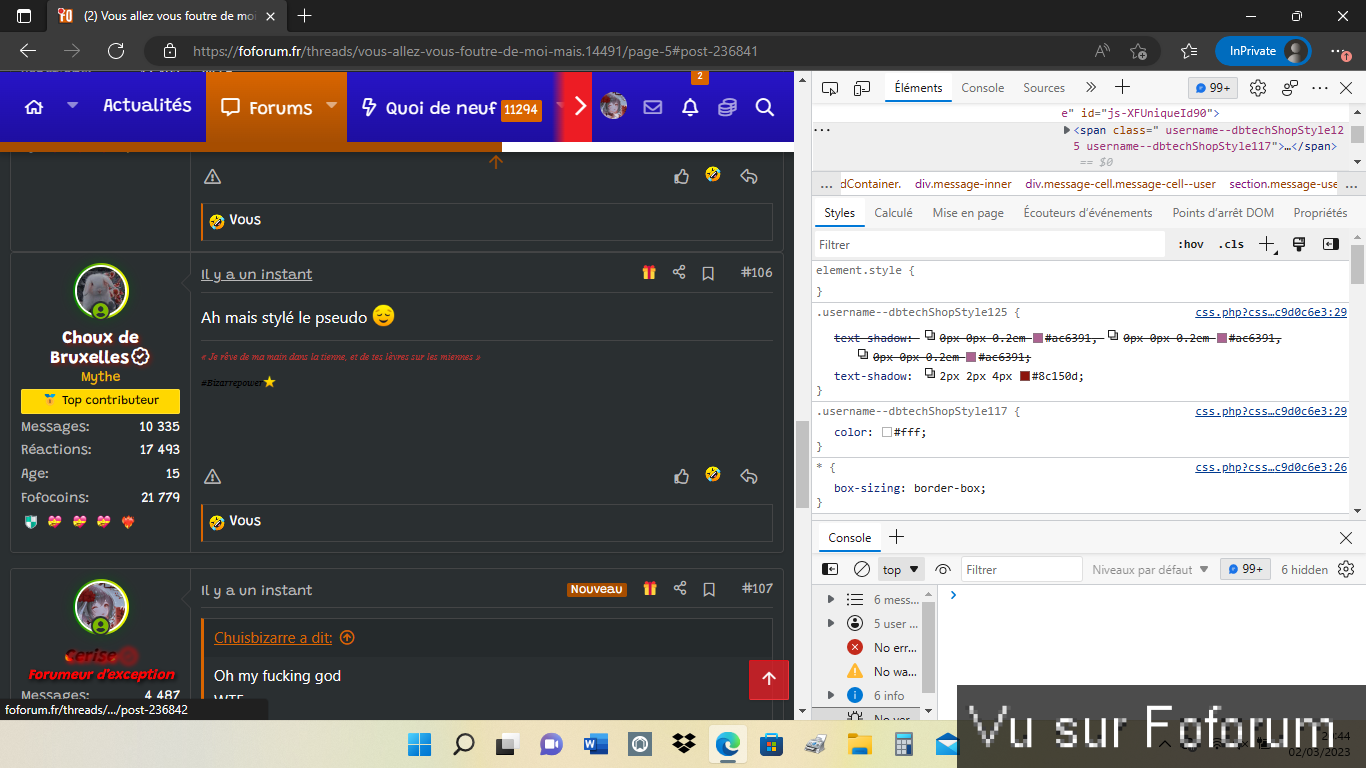Image resolution: width=1366 pixels, height=768 pixels.
Task: Toggle device emulation in DevTools
Action: [861, 88]
